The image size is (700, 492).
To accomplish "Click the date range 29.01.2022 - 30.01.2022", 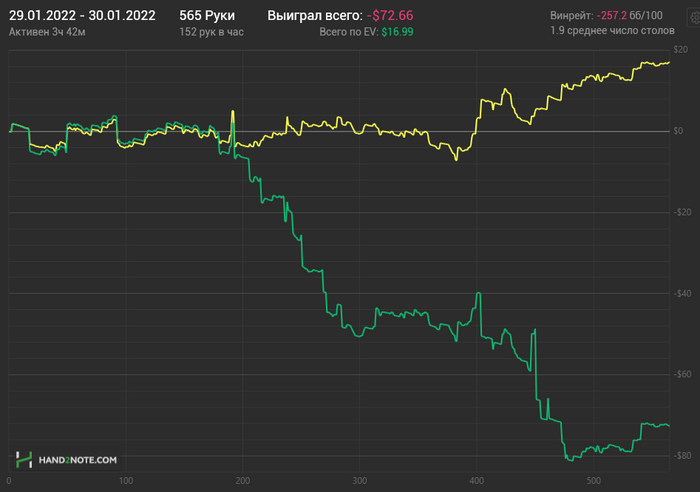I will pos(82,16).
